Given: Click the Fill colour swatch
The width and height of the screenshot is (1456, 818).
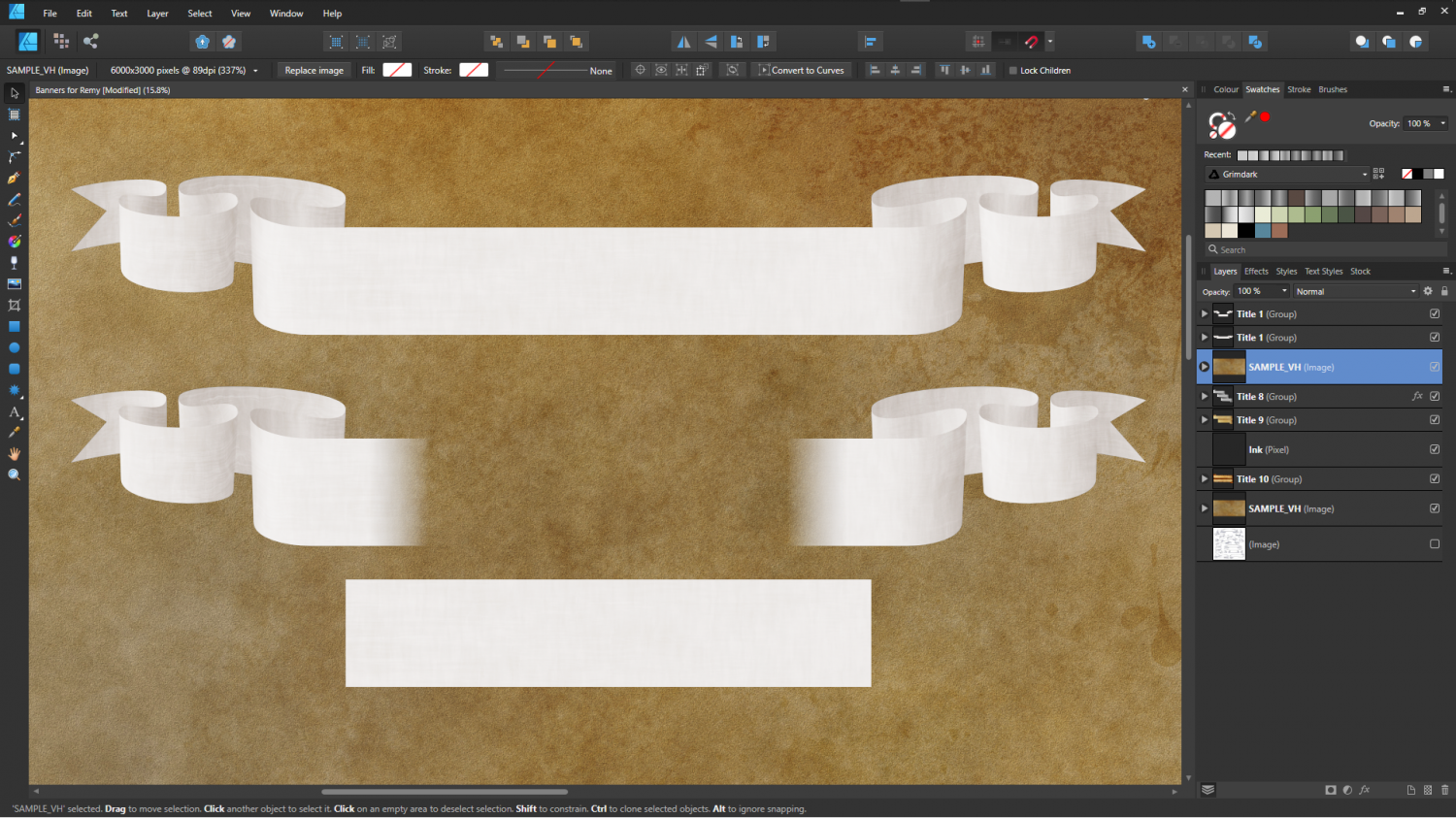Looking at the screenshot, I should (397, 70).
